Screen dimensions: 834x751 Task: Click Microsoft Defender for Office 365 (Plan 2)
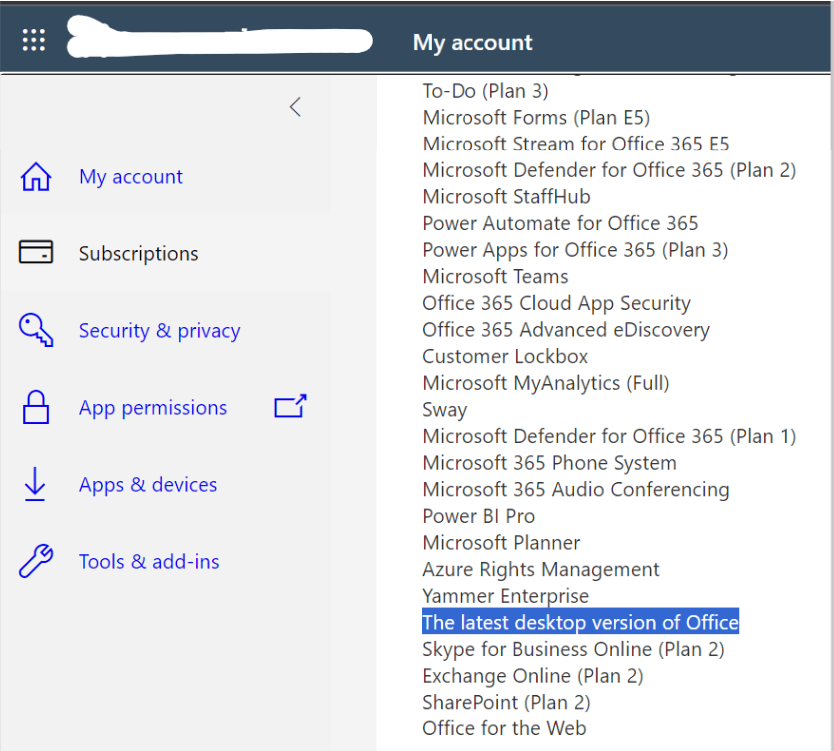point(609,170)
